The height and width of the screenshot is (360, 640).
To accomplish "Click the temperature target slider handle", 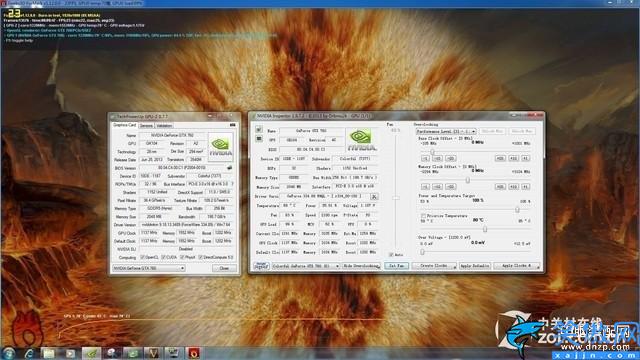I will coord(485,229).
